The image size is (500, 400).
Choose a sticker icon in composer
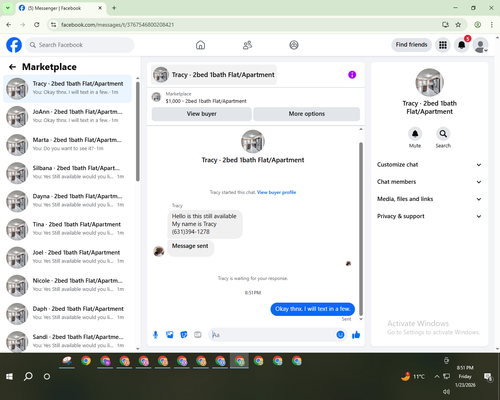[x=184, y=335]
